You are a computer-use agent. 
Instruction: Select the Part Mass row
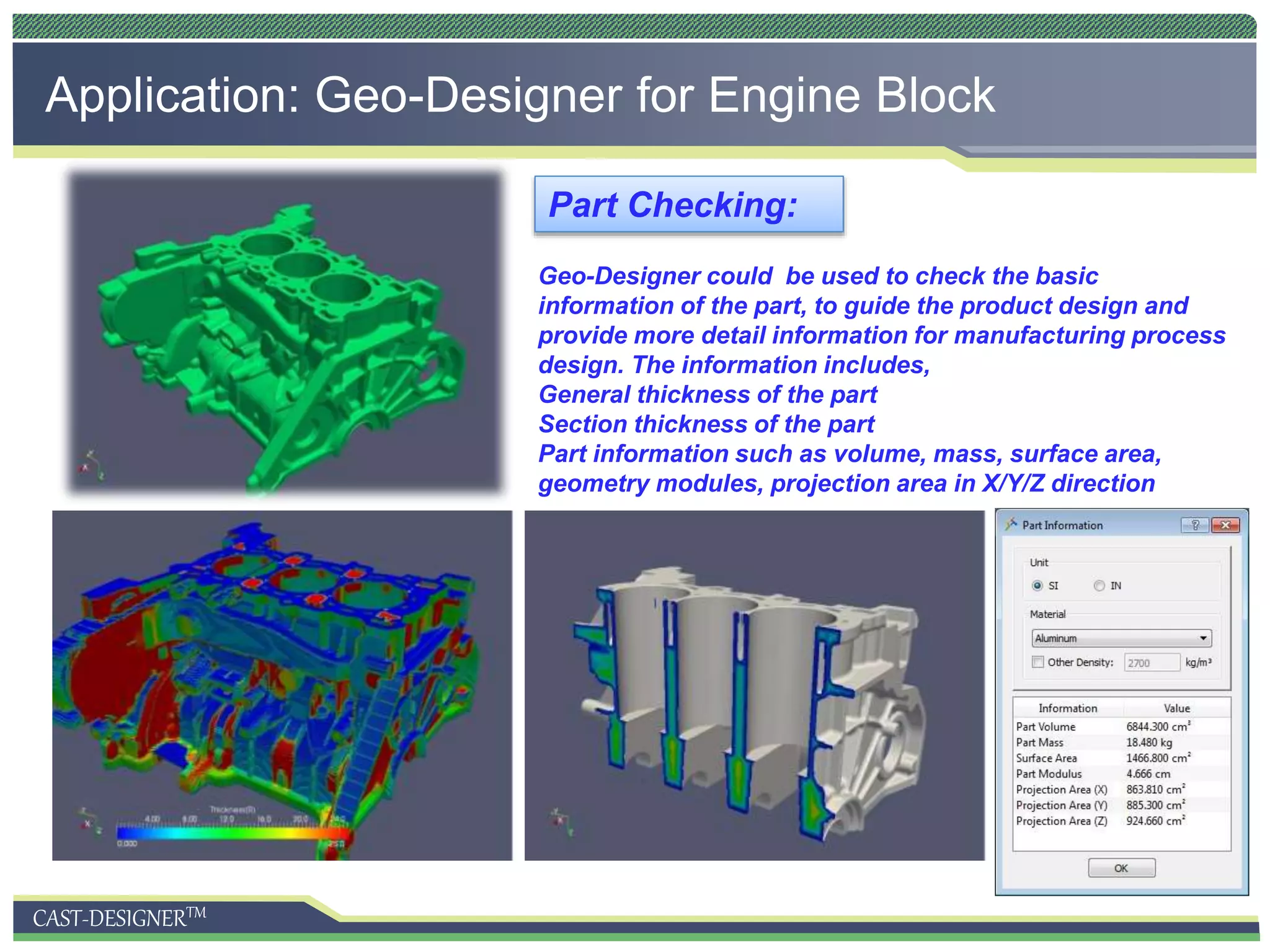pyautogui.click(x=1121, y=742)
